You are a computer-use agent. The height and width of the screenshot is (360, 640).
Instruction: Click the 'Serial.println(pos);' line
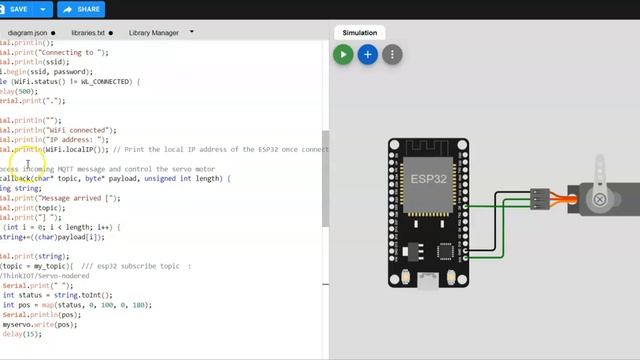(42, 315)
